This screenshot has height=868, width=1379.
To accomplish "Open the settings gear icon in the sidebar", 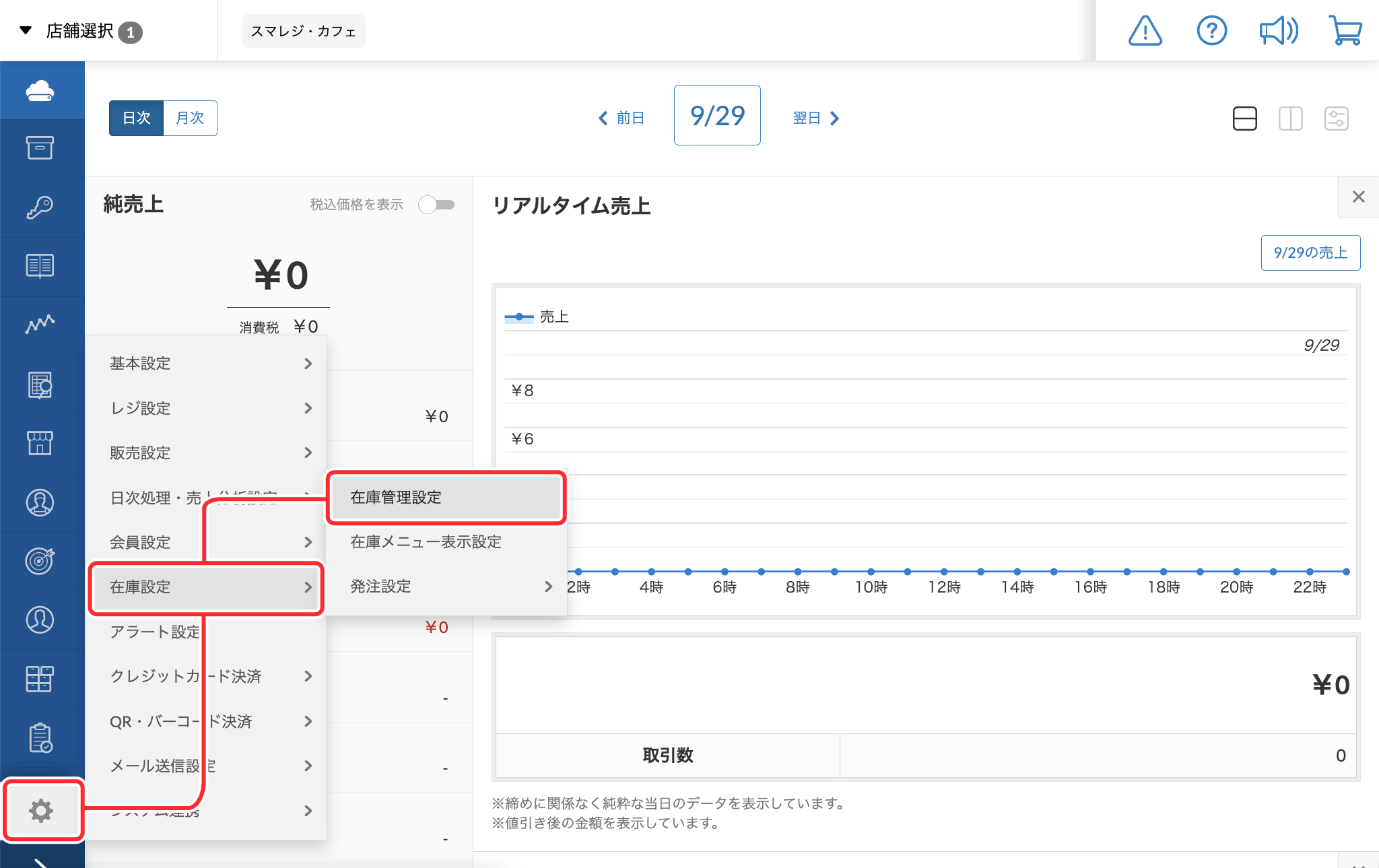I will pyautogui.click(x=42, y=811).
